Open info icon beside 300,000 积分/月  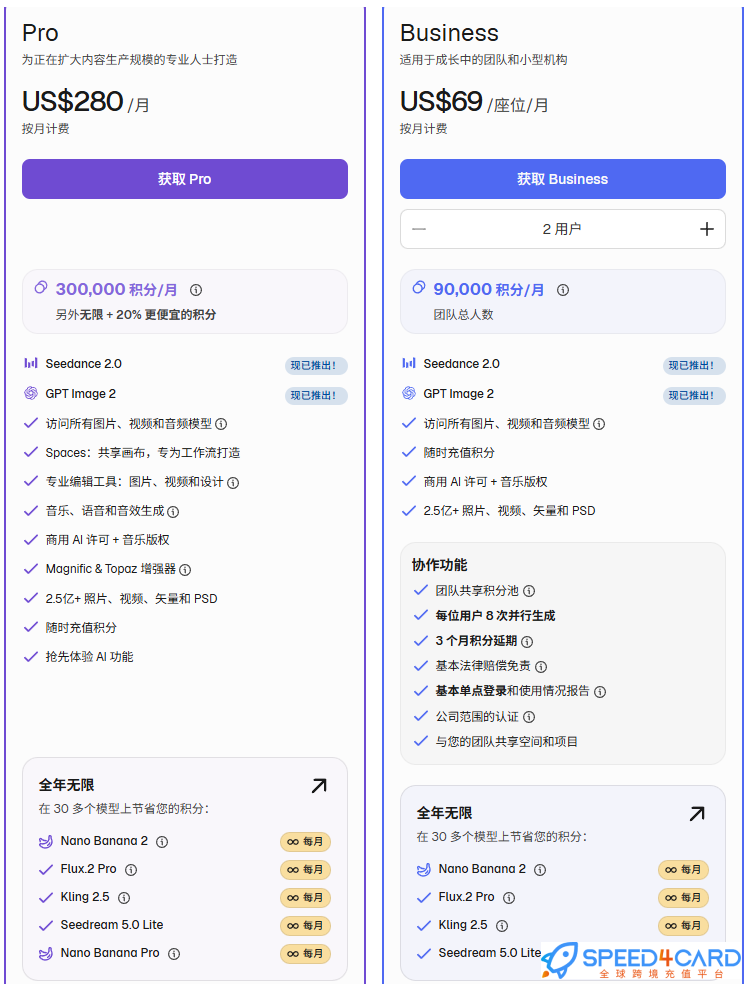[196, 290]
